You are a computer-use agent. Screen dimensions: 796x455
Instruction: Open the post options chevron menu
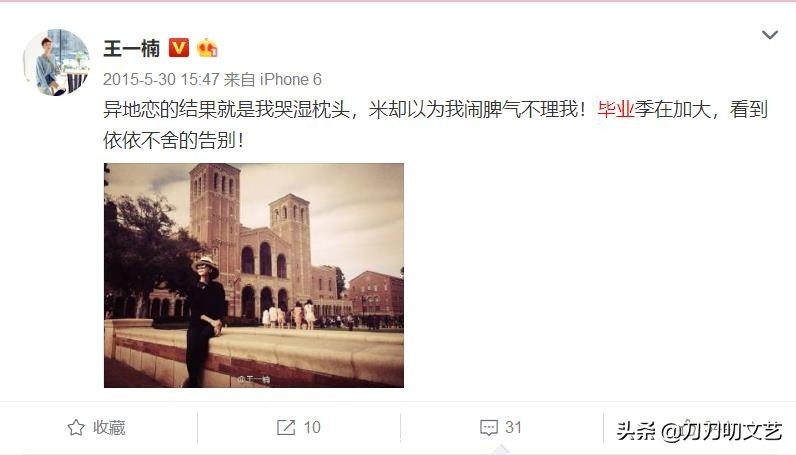click(x=770, y=35)
